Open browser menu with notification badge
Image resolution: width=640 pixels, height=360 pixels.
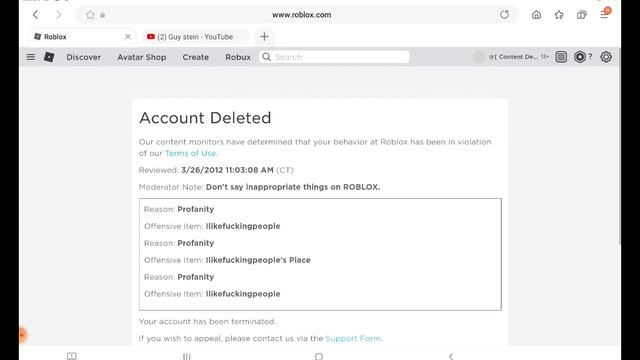coord(604,14)
